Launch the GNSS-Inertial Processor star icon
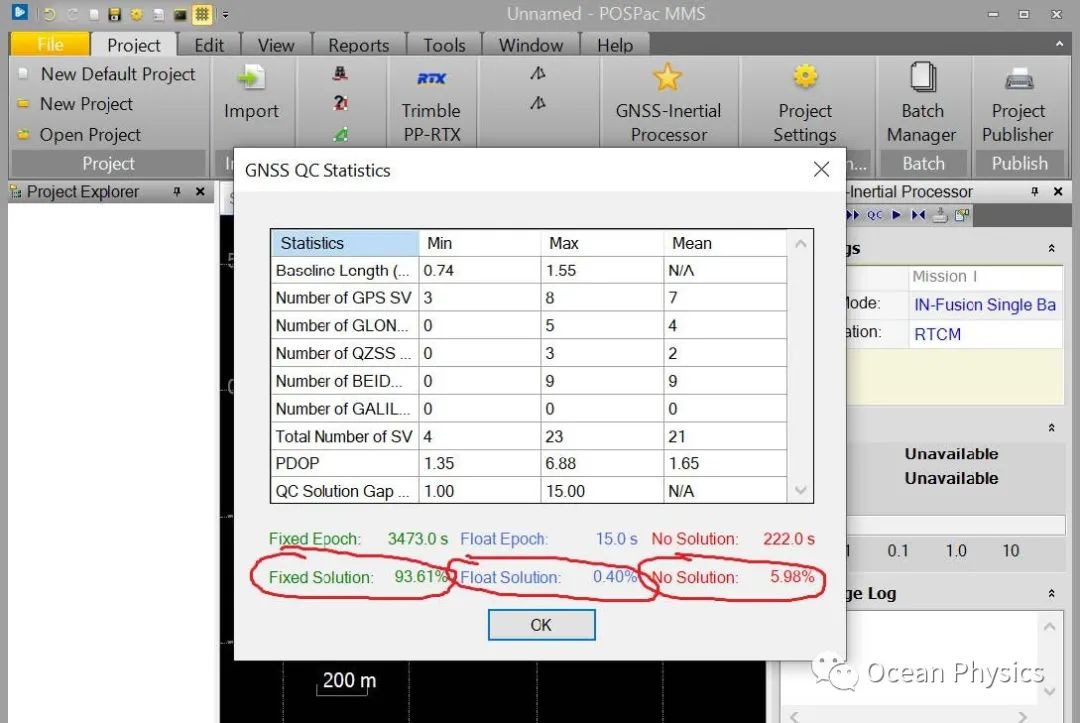 [x=667, y=78]
